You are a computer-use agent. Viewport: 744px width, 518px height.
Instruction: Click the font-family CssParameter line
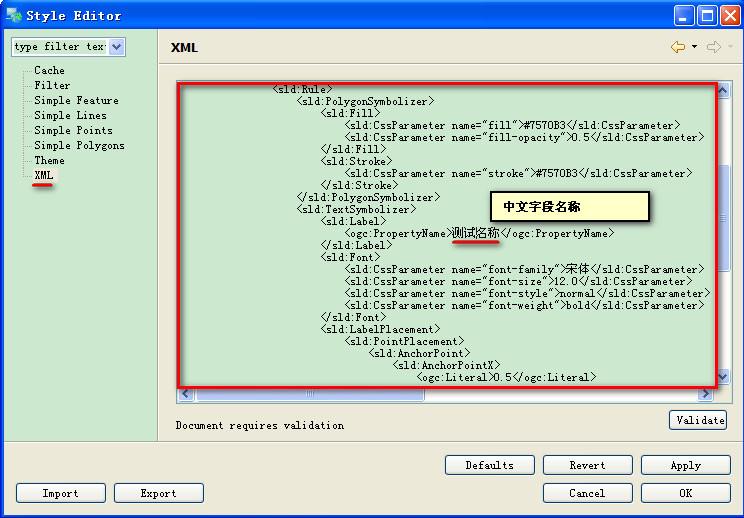tap(524, 269)
